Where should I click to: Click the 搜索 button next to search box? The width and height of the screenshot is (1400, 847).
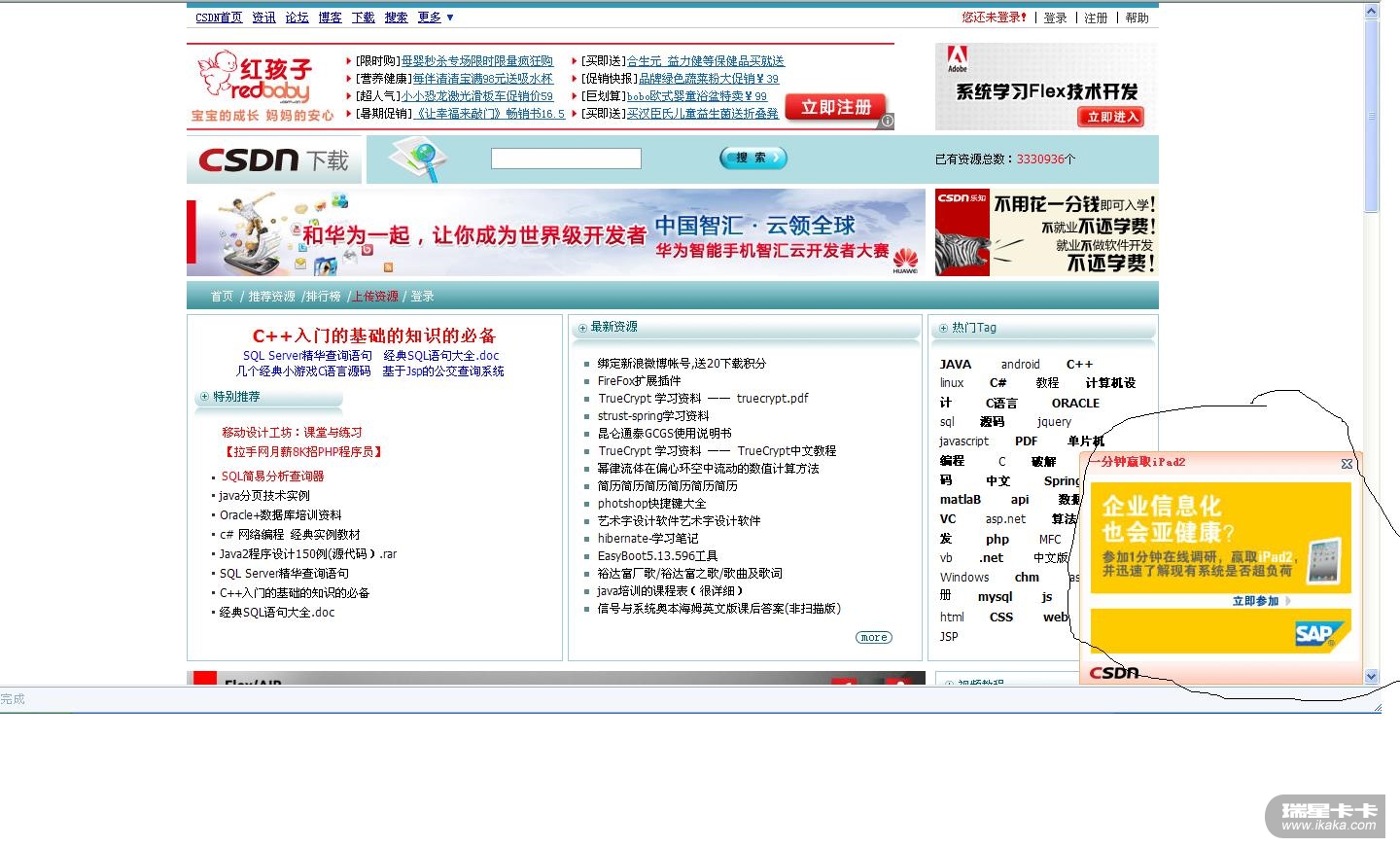tap(752, 158)
